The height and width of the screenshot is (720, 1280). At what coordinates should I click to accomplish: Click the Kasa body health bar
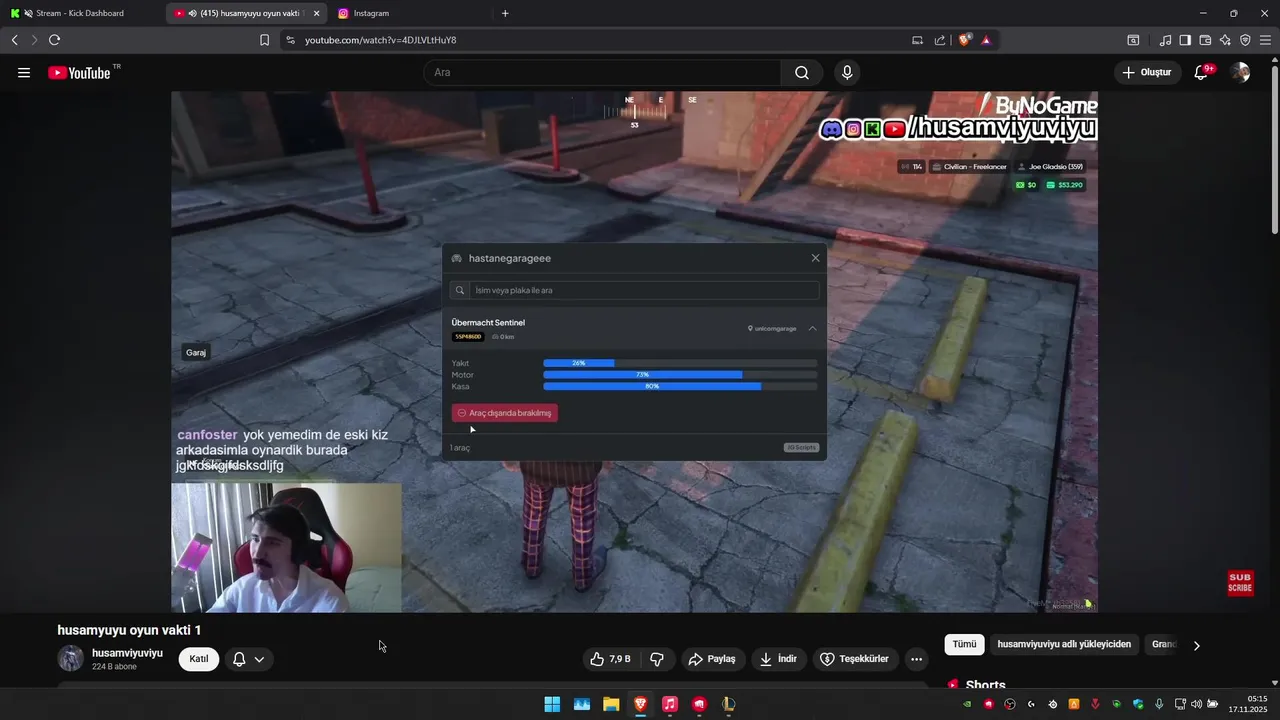(x=680, y=386)
